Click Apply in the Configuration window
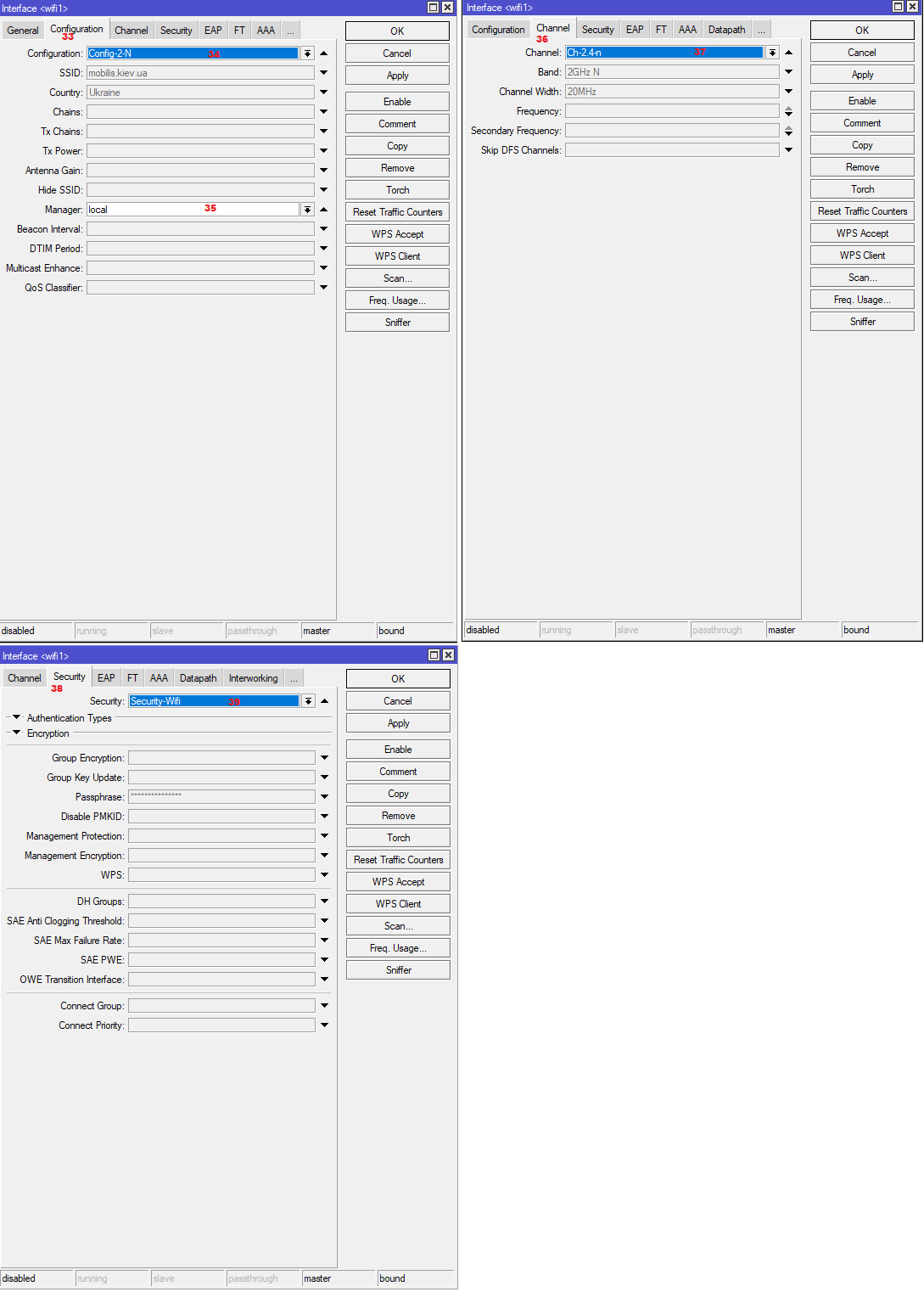 (x=397, y=76)
